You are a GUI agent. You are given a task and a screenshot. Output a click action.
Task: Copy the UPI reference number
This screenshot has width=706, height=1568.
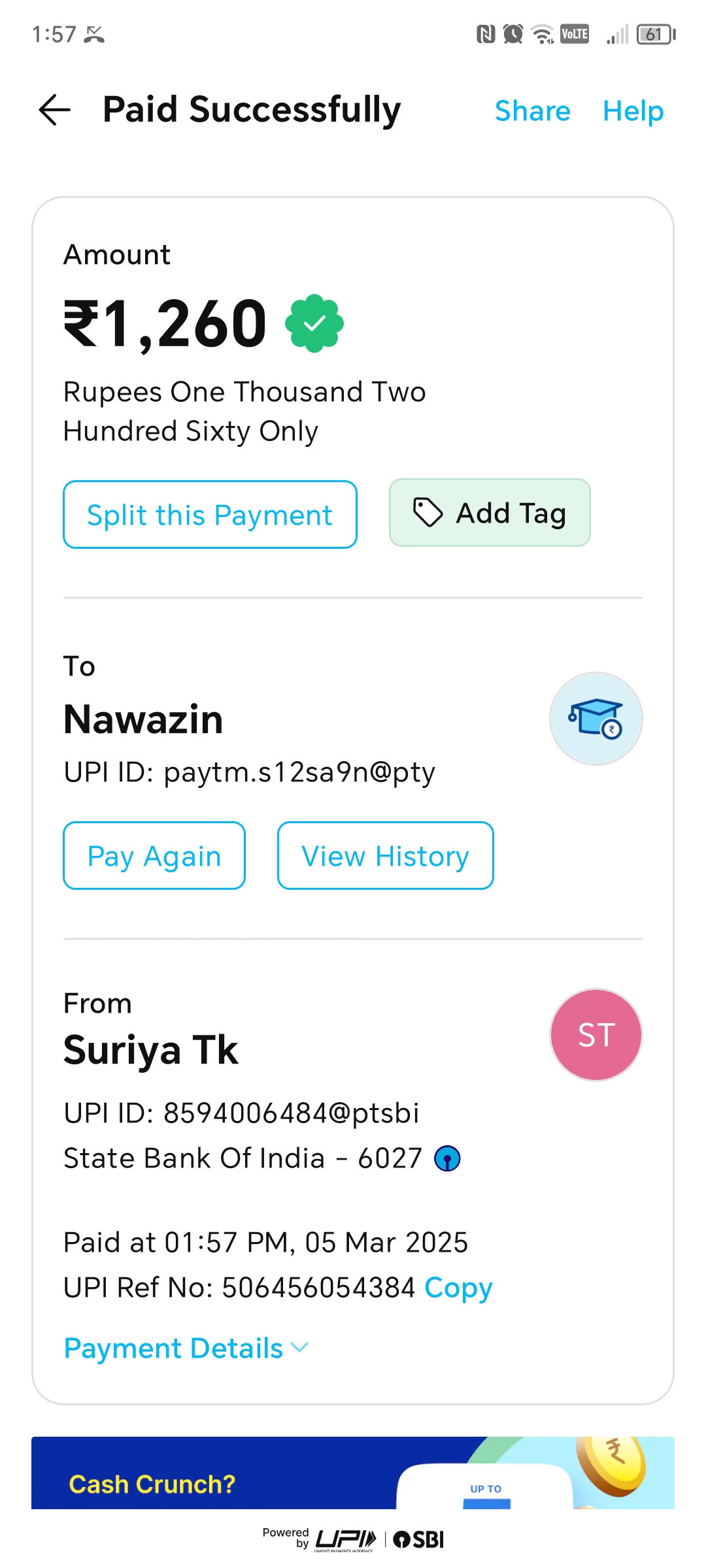coord(458,1288)
